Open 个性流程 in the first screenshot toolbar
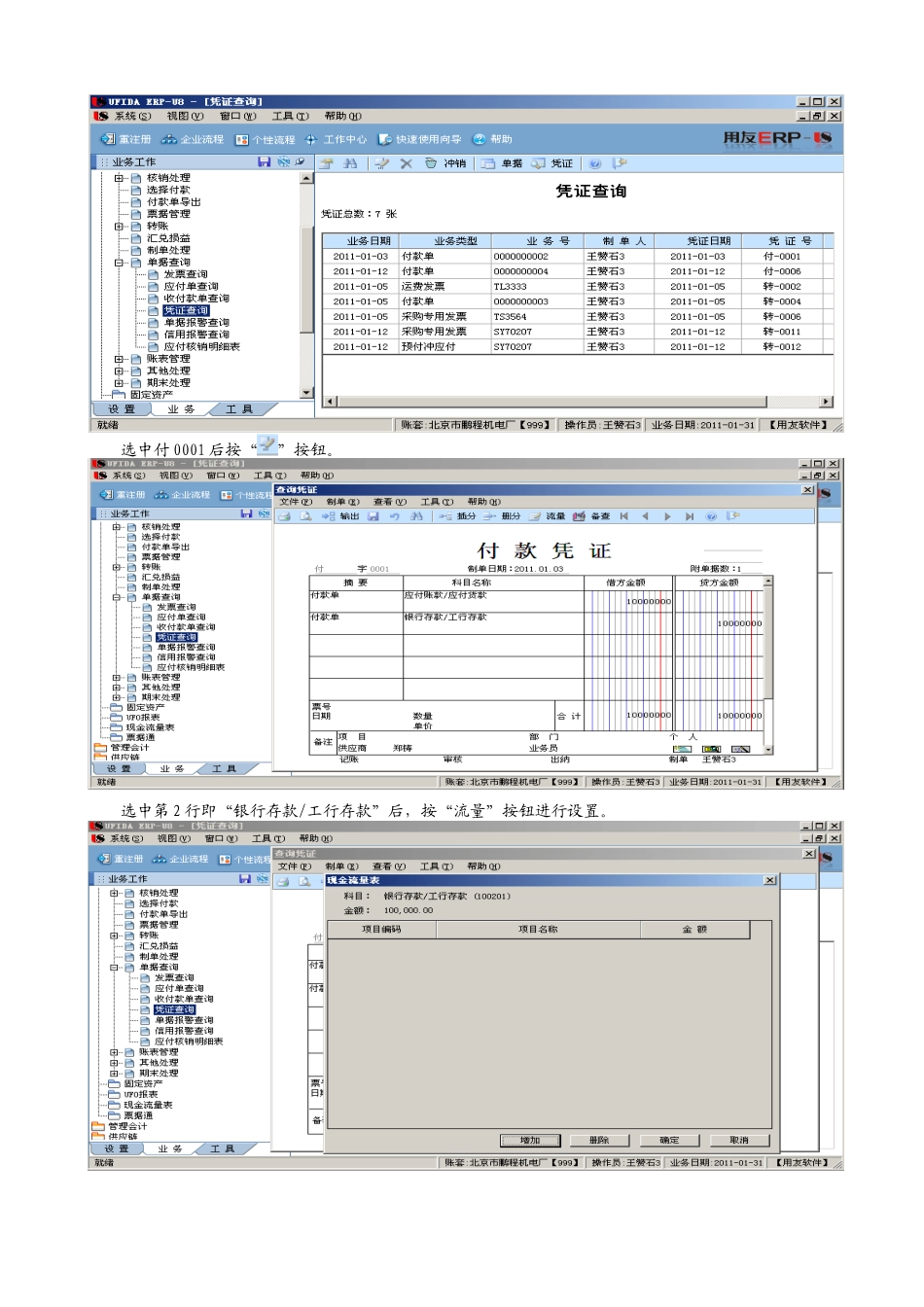Screen dimensions: 924x1307 pyautogui.click(x=266, y=140)
